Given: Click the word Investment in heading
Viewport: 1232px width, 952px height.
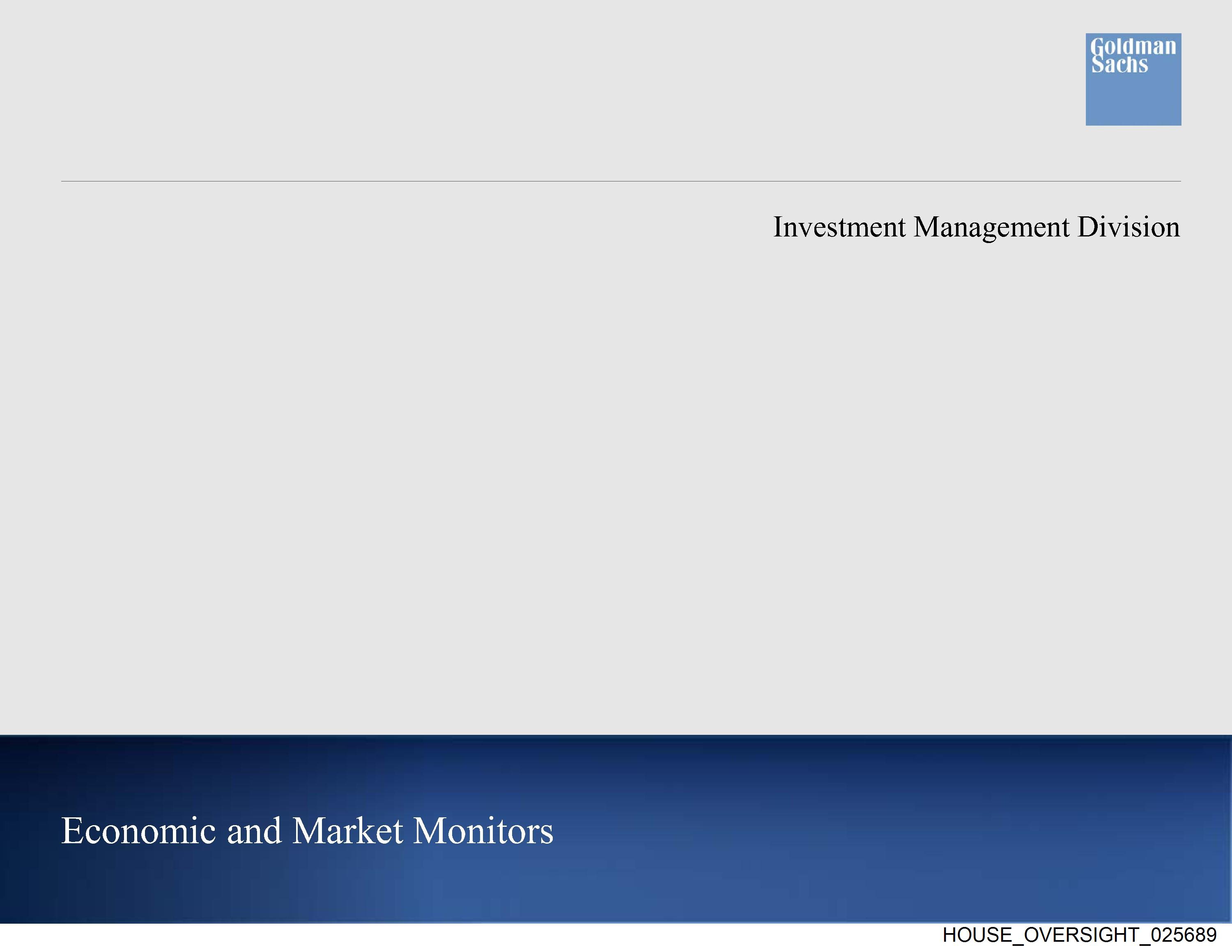Looking at the screenshot, I should coord(839,227).
